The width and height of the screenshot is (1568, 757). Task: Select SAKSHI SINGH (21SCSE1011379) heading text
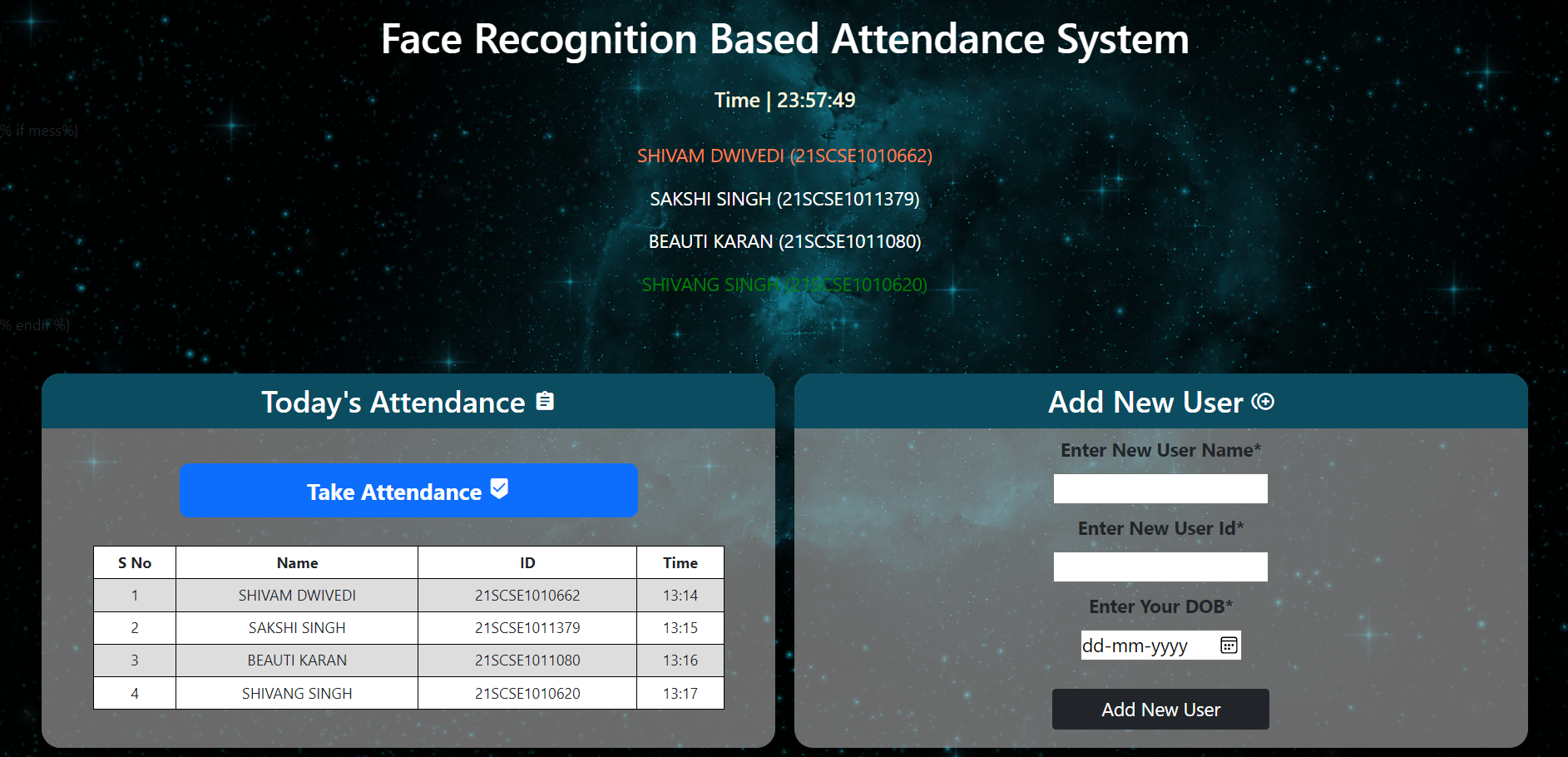tap(784, 200)
